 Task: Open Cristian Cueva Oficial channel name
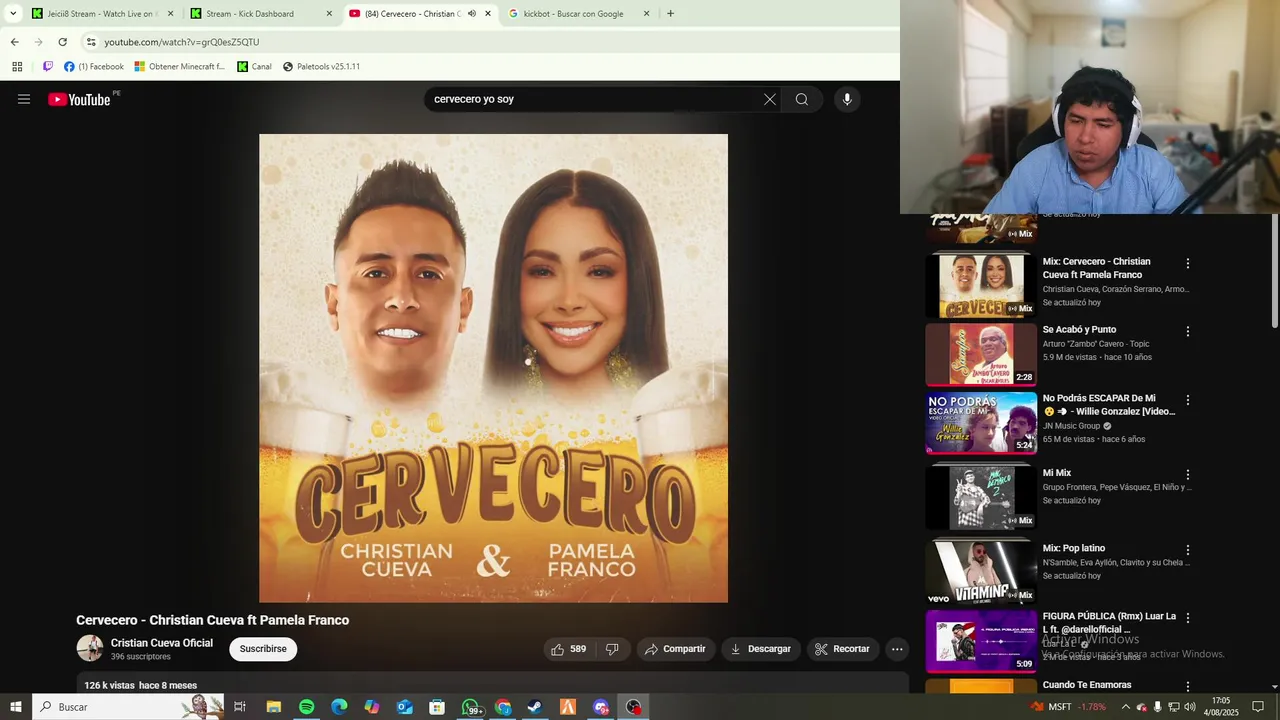(x=162, y=643)
